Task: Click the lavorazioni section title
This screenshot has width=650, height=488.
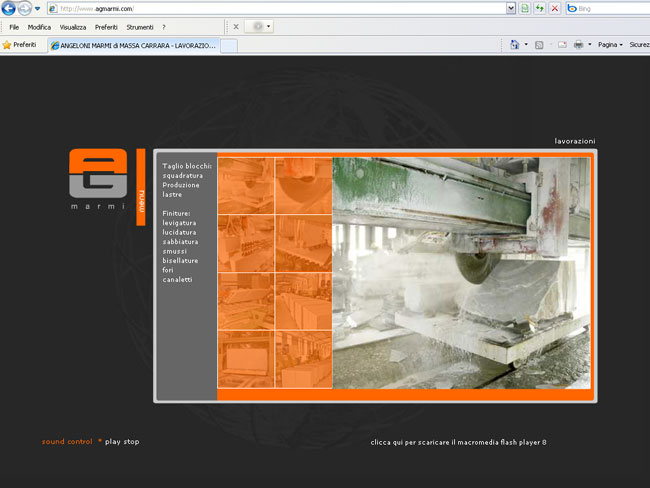Action: click(575, 141)
